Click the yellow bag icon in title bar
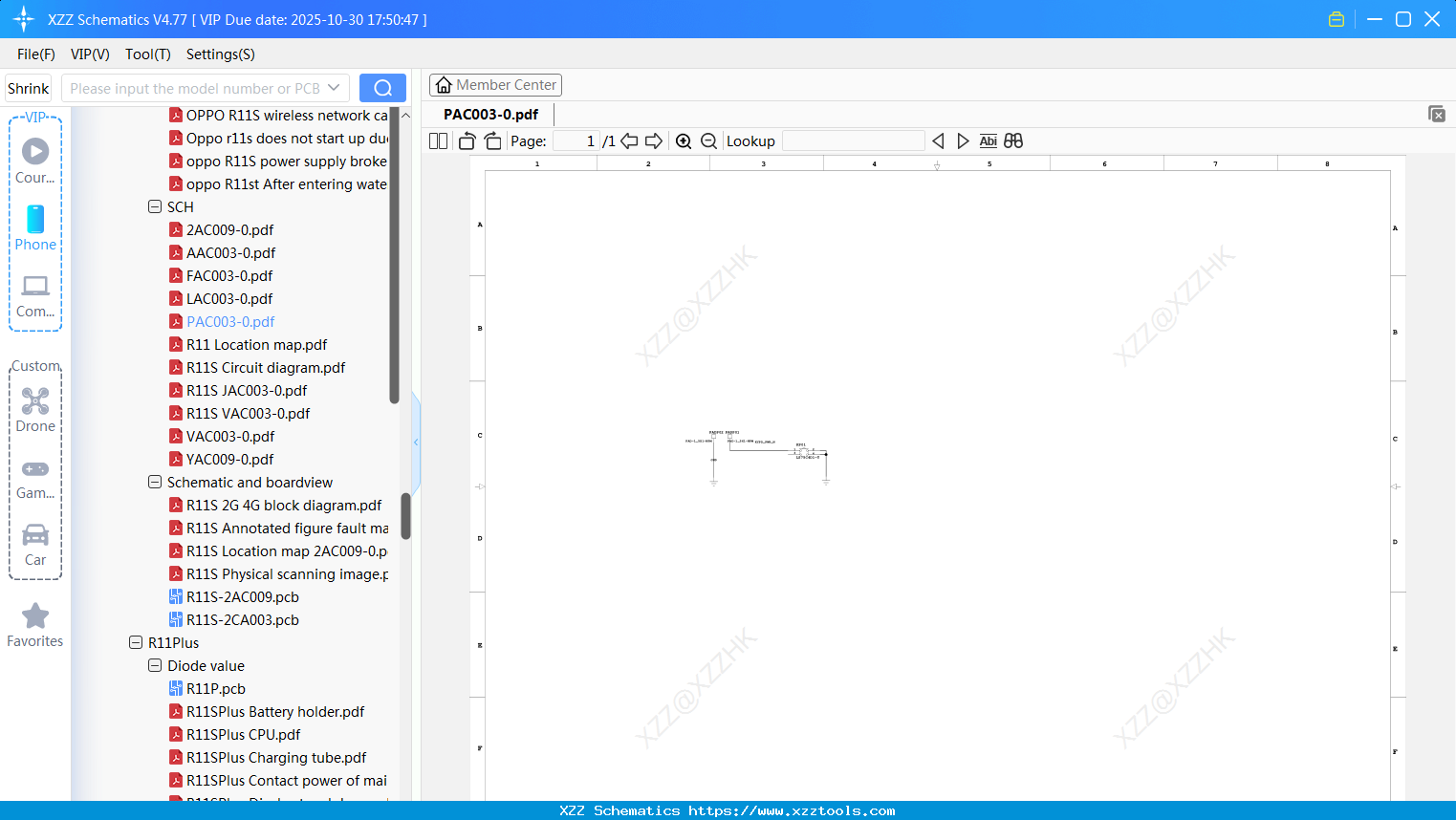This screenshot has height=820, width=1456. pos(1336,19)
